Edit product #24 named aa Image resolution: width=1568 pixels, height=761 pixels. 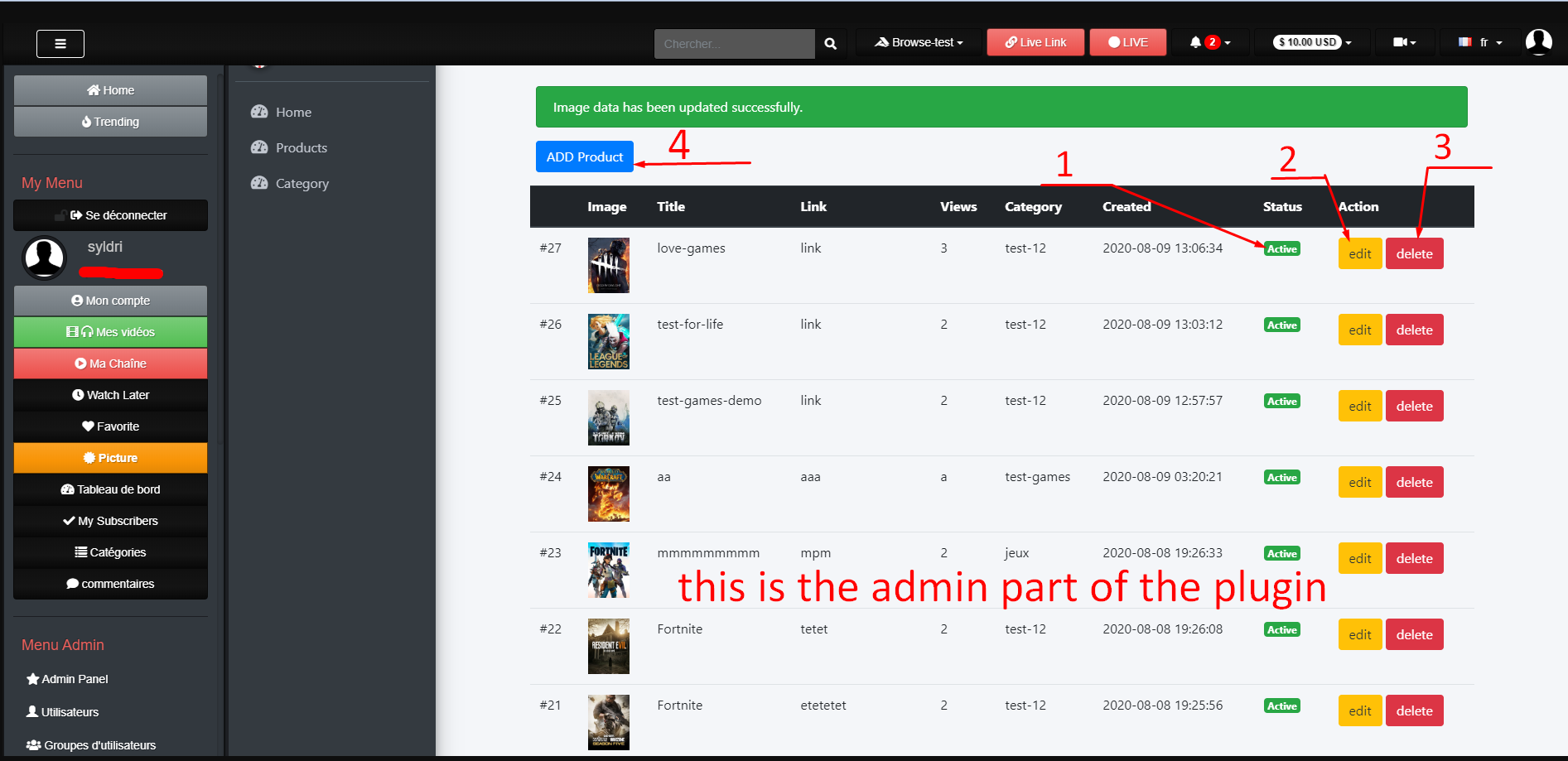[x=1360, y=482]
